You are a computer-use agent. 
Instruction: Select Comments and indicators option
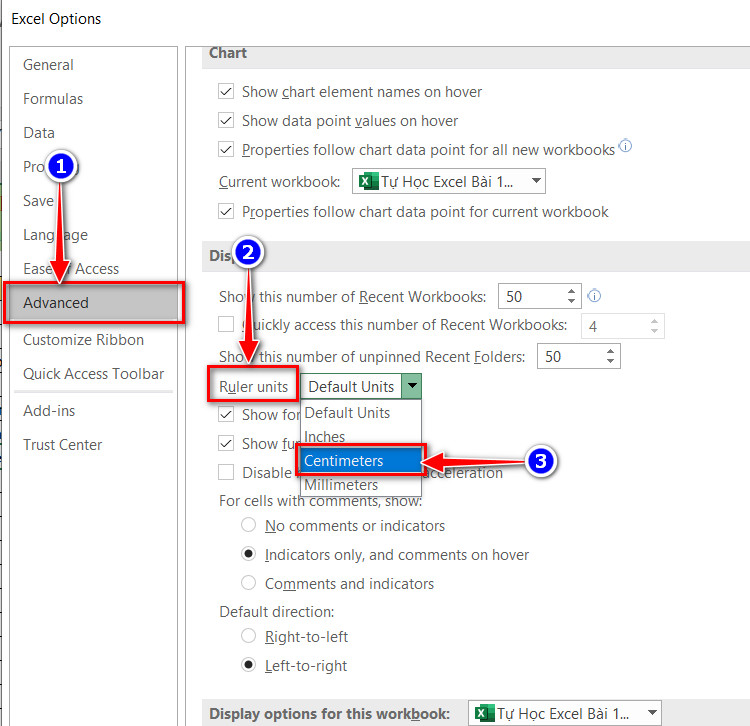tap(248, 583)
